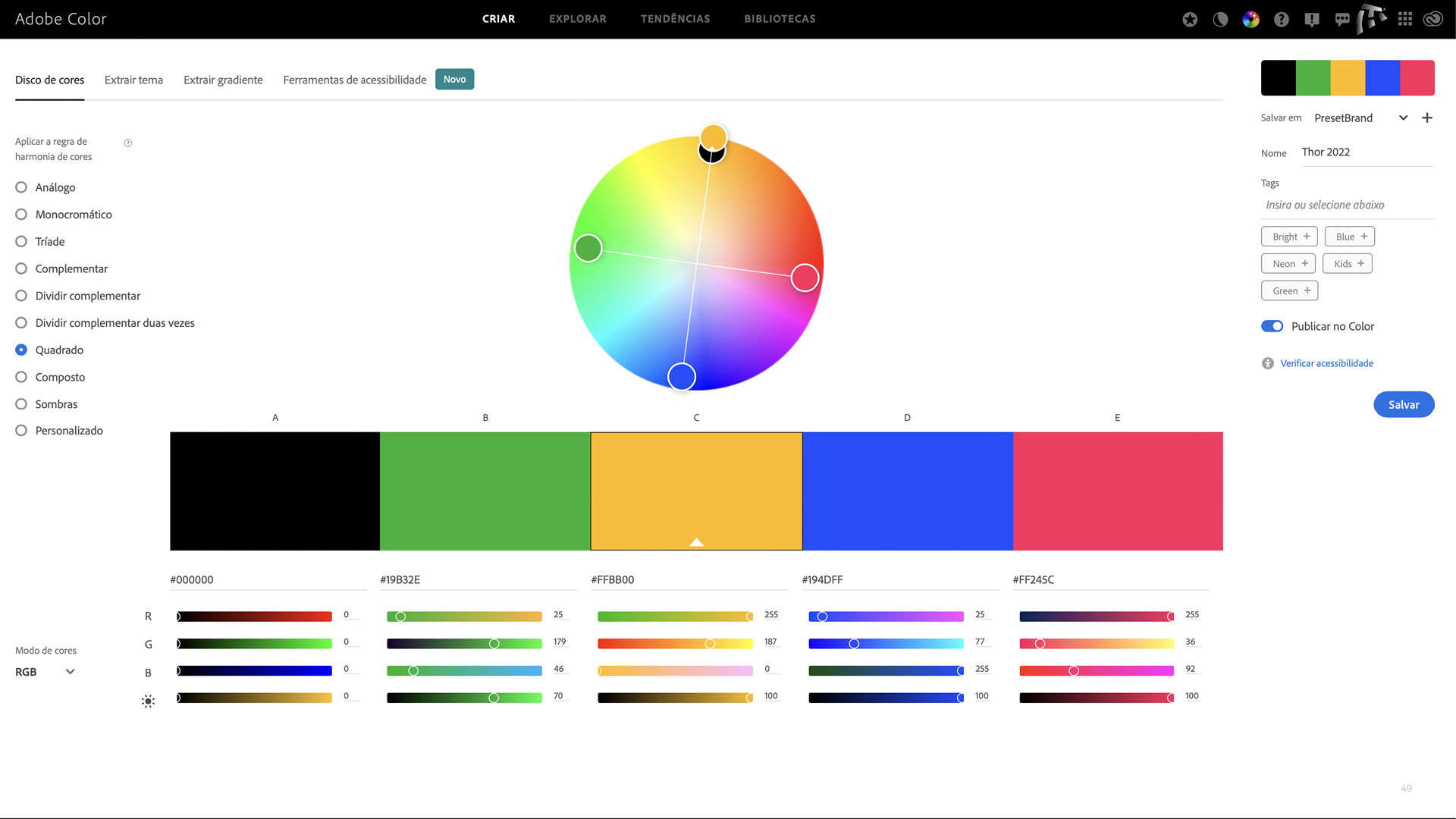This screenshot has height=819, width=1456.
Task: Select the Análogo harmony rule
Action: pos(21,187)
